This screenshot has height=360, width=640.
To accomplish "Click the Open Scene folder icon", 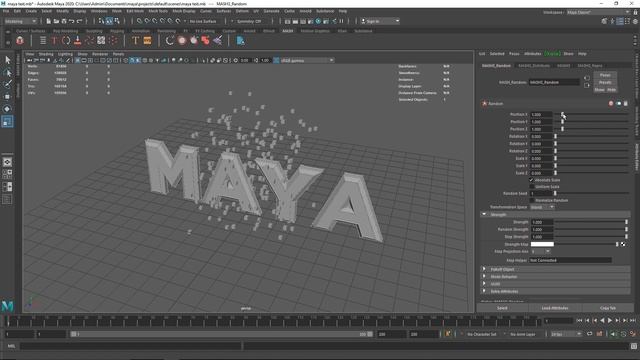I will (56, 21).
